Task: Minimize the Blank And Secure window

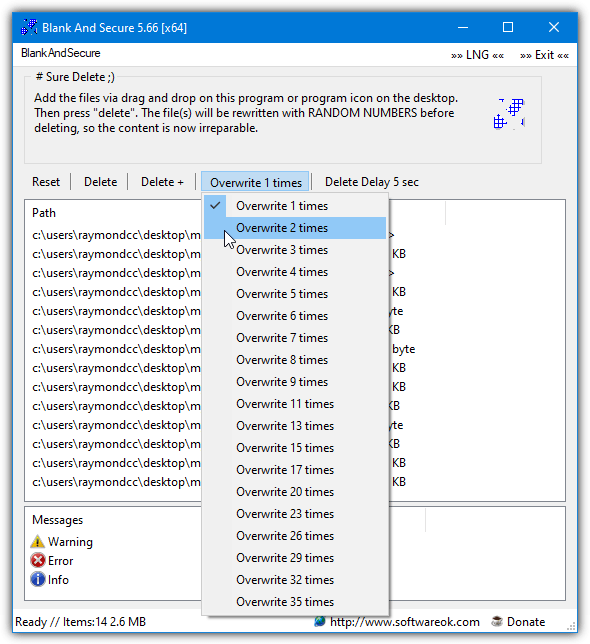Action: point(463,28)
